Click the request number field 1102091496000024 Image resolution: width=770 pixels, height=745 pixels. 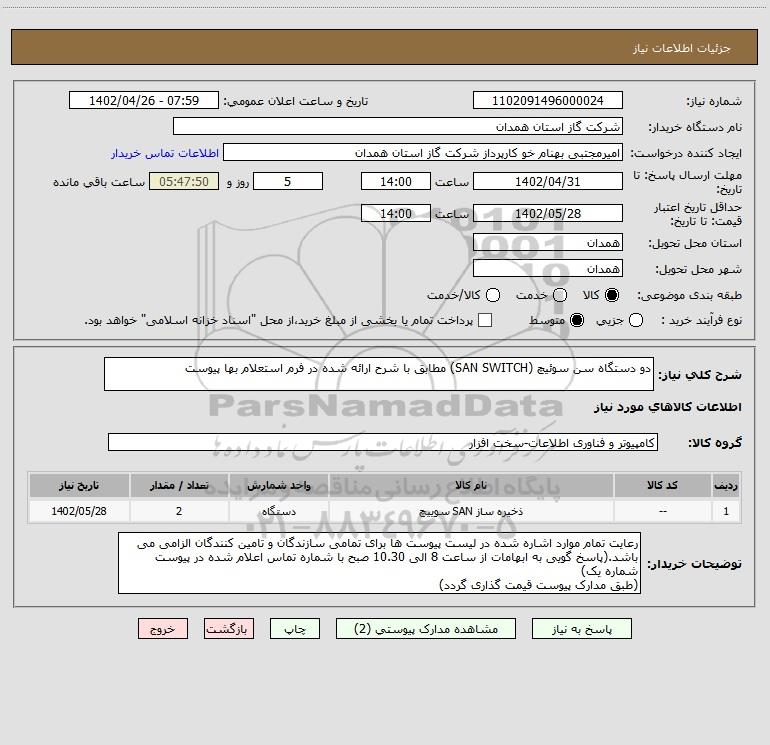tap(548, 101)
